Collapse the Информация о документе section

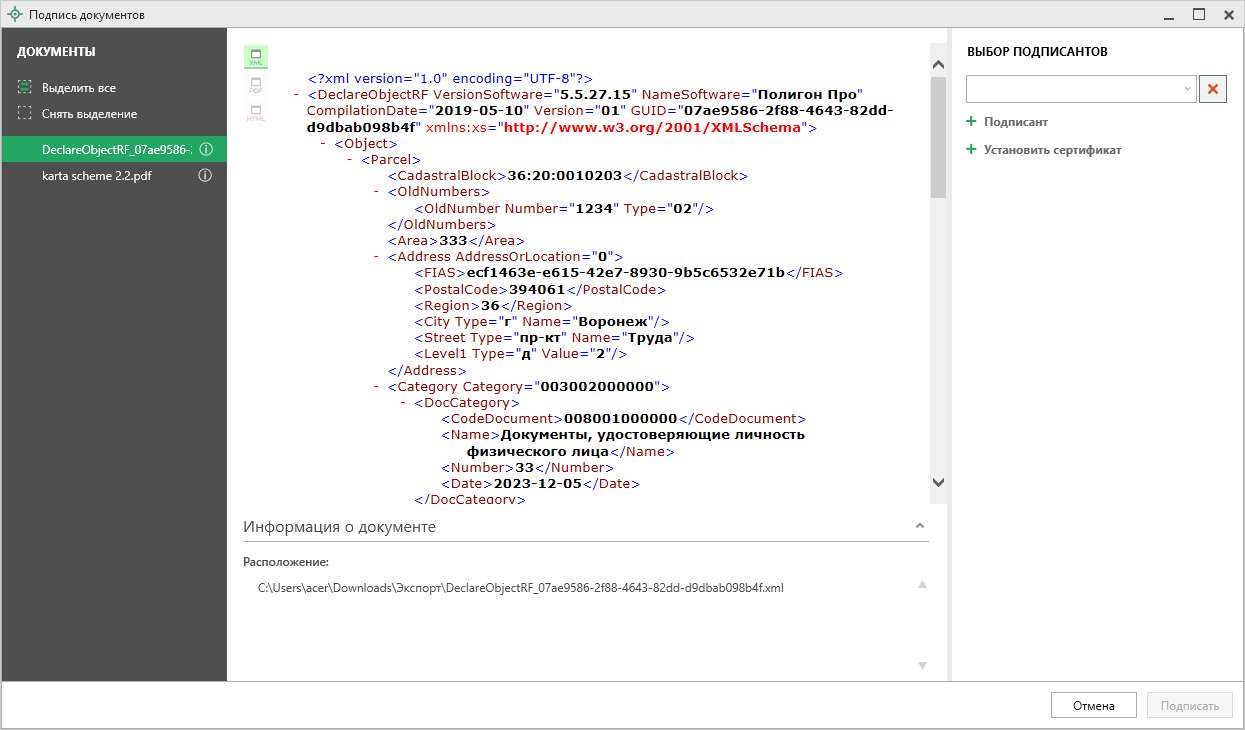coord(918,526)
